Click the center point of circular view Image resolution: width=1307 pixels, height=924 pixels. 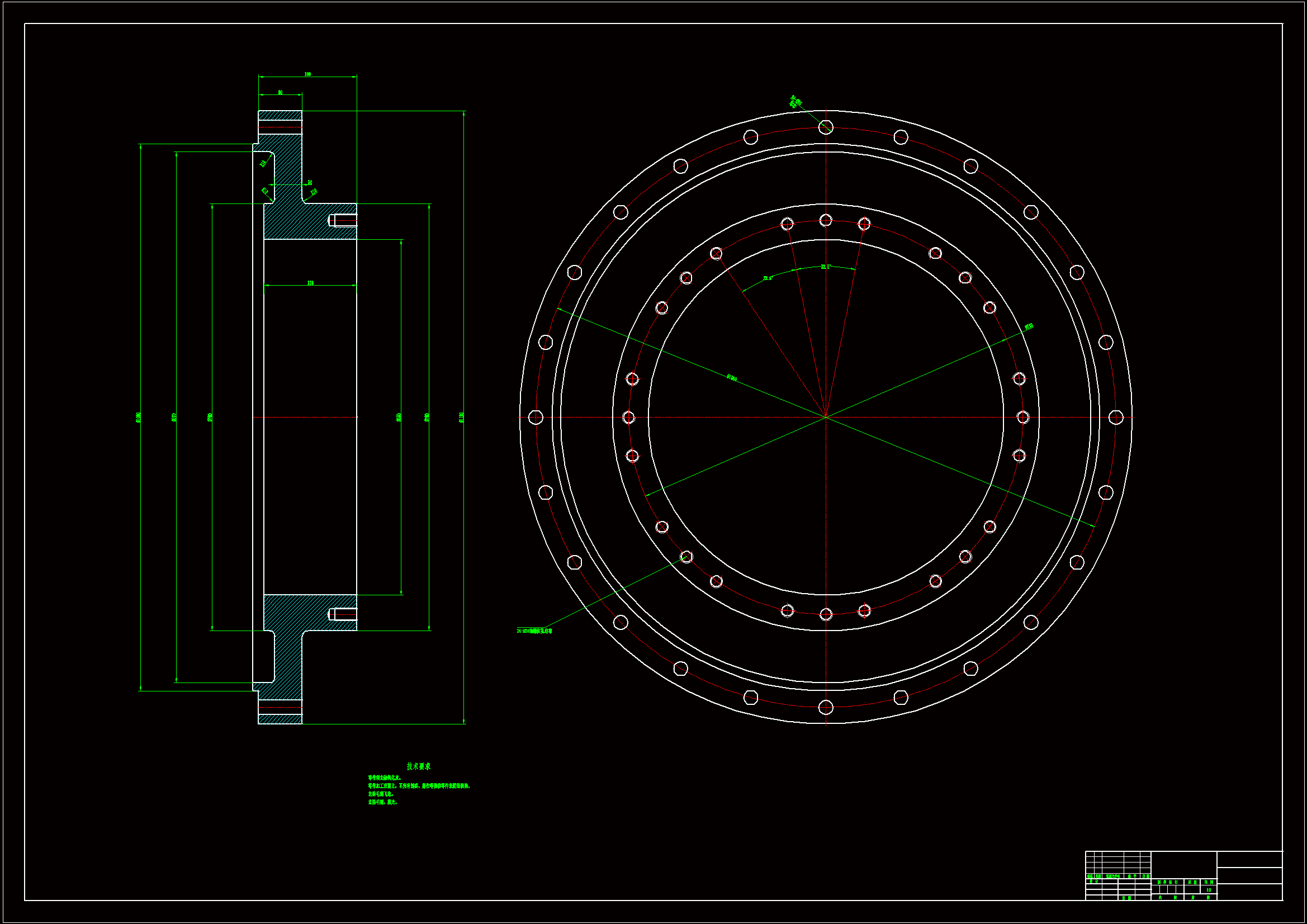click(826, 418)
